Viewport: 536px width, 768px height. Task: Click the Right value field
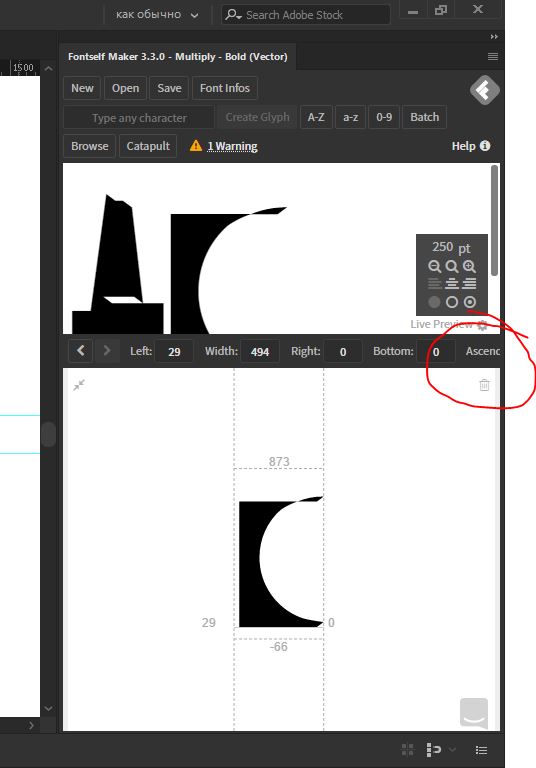(343, 352)
